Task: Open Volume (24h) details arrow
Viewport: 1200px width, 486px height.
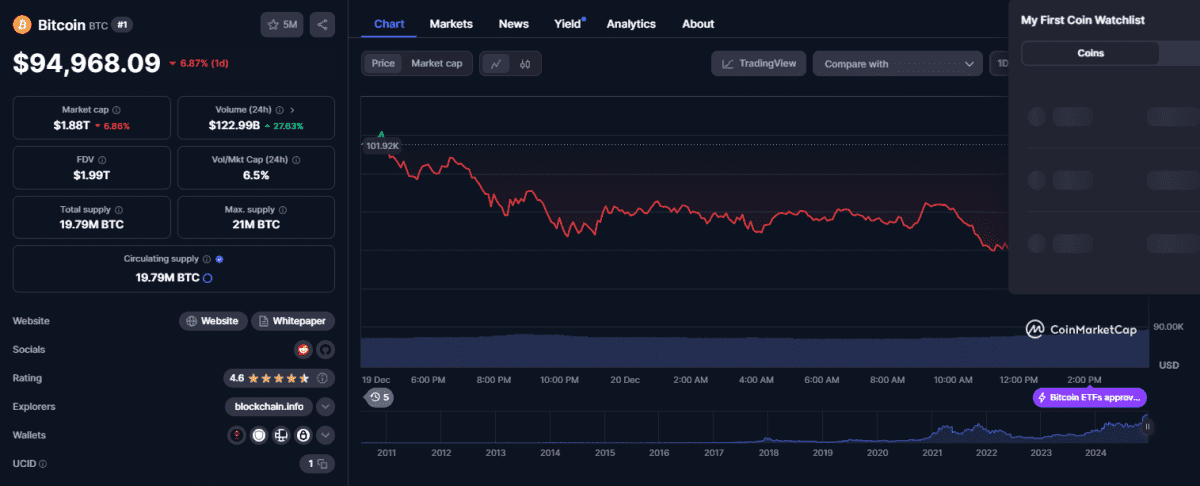Action: [x=292, y=110]
